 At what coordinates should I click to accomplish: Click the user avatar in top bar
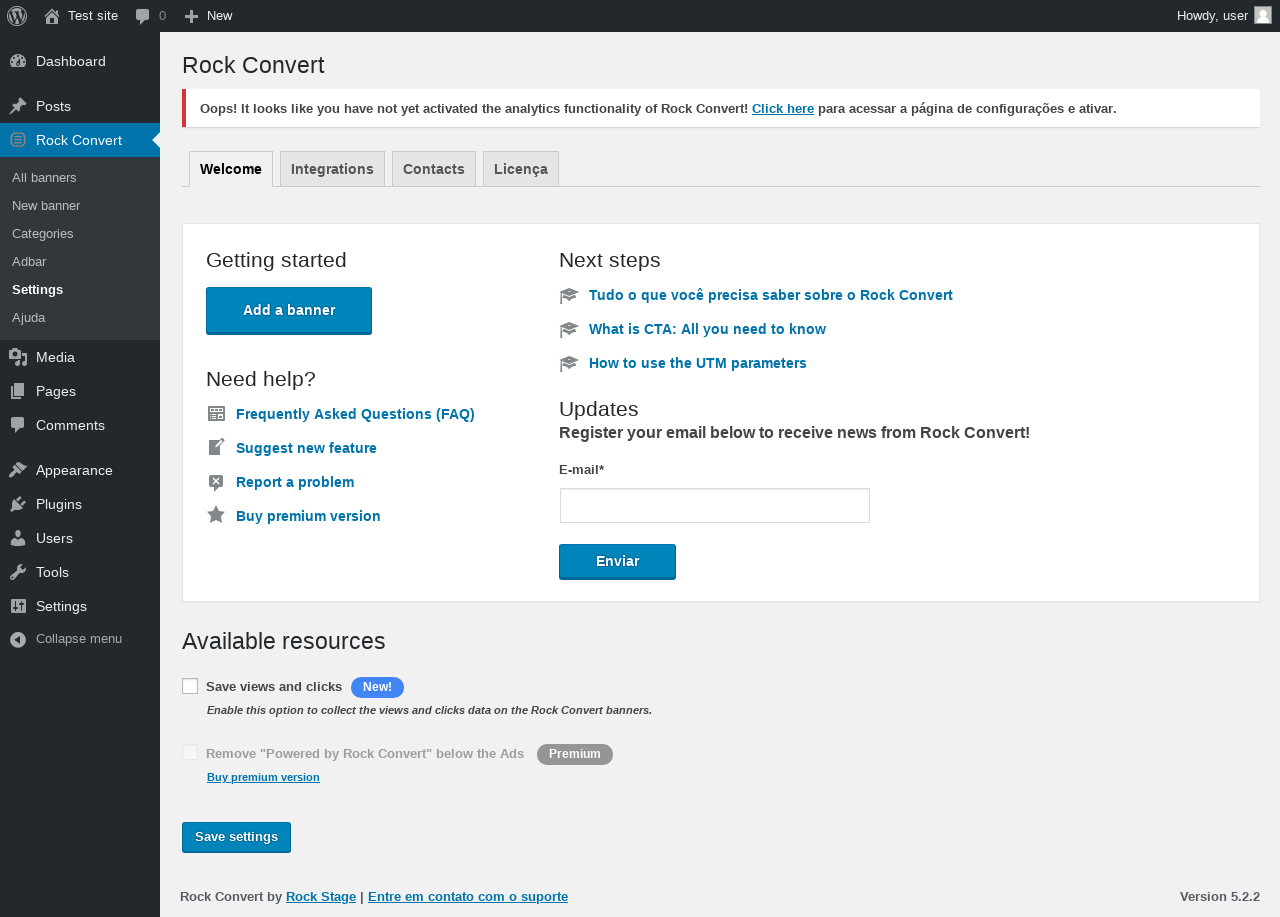click(1263, 15)
